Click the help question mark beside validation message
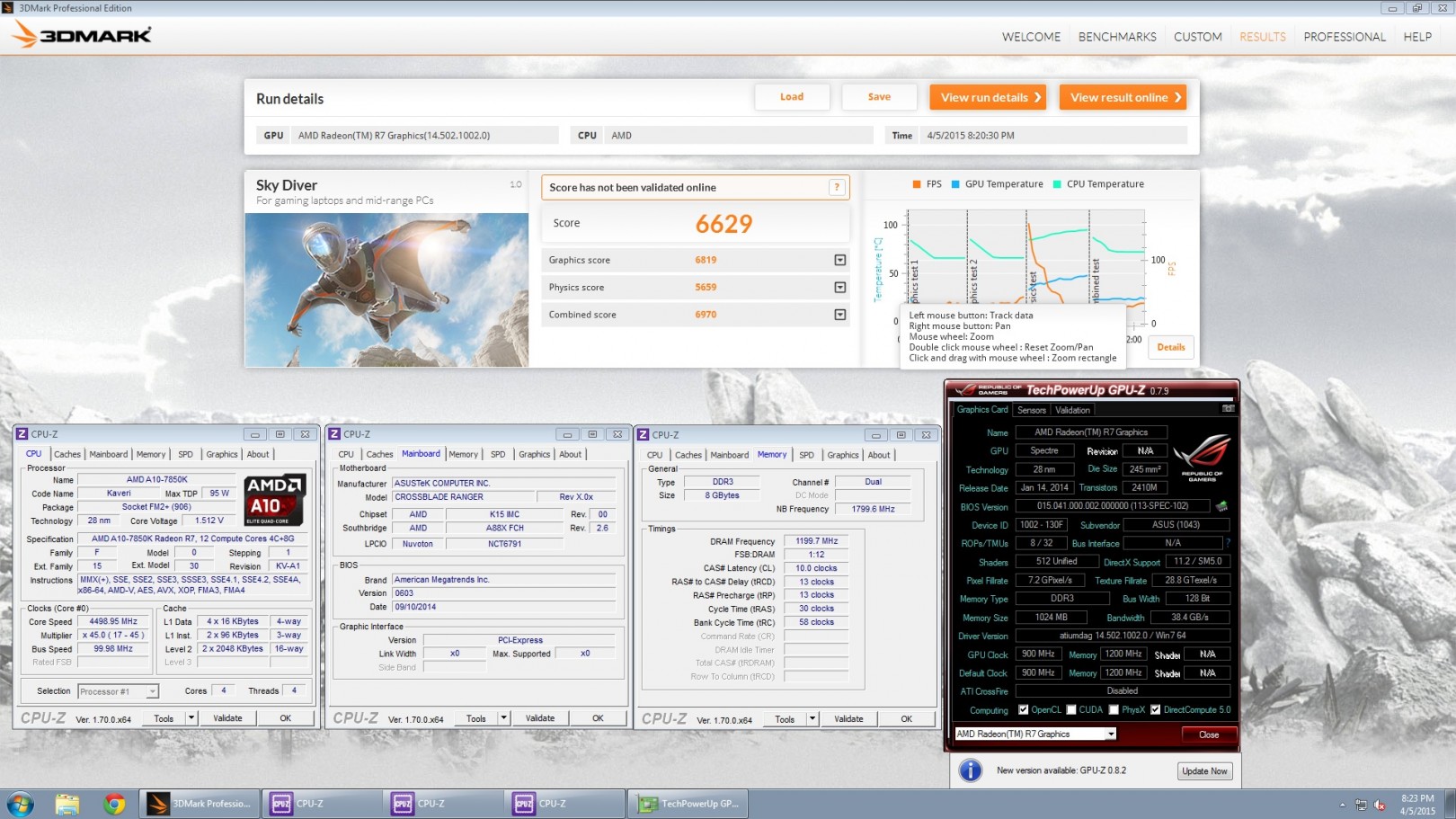The height and width of the screenshot is (819, 1456). click(x=837, y=187)
